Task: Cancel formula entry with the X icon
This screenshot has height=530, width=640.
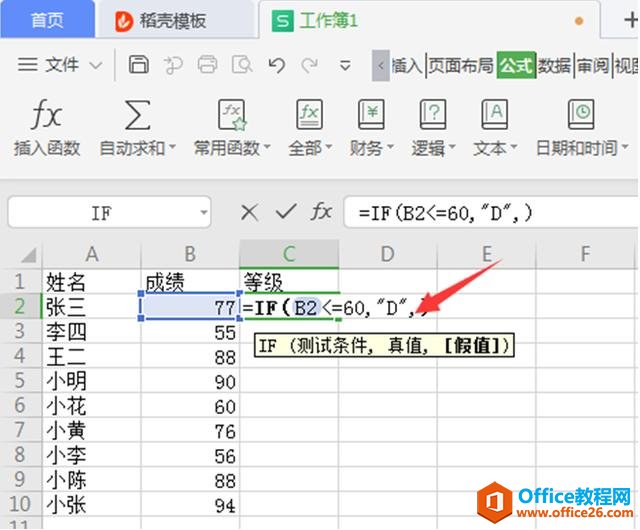Action: pos(249,213)
